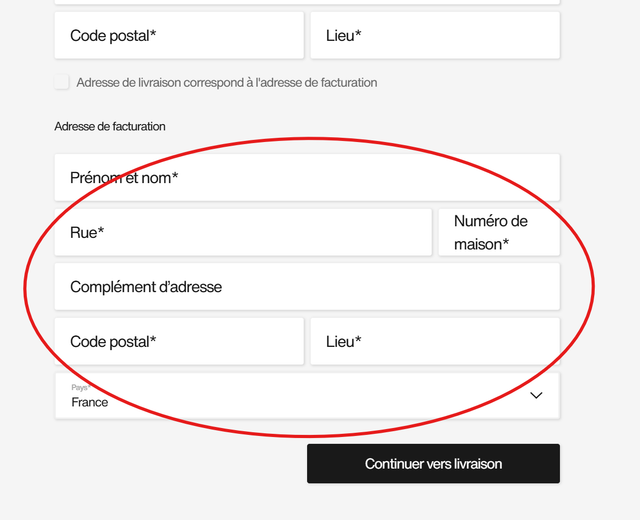Click into the billing Rue field
Image resolution: width=640 pixels, height=520 pixels.
click(243, 233)
